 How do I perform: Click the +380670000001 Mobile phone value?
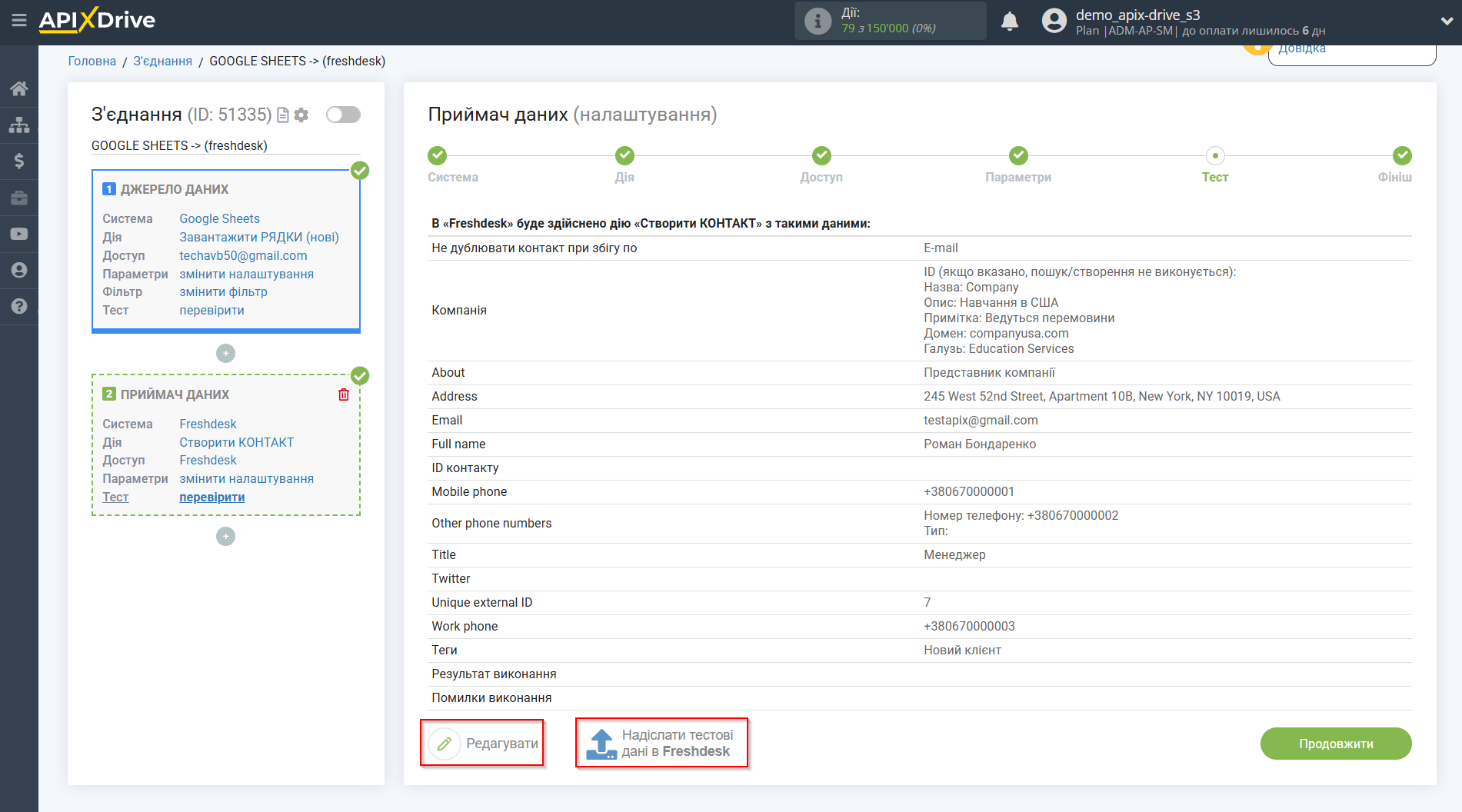point(969,491)
